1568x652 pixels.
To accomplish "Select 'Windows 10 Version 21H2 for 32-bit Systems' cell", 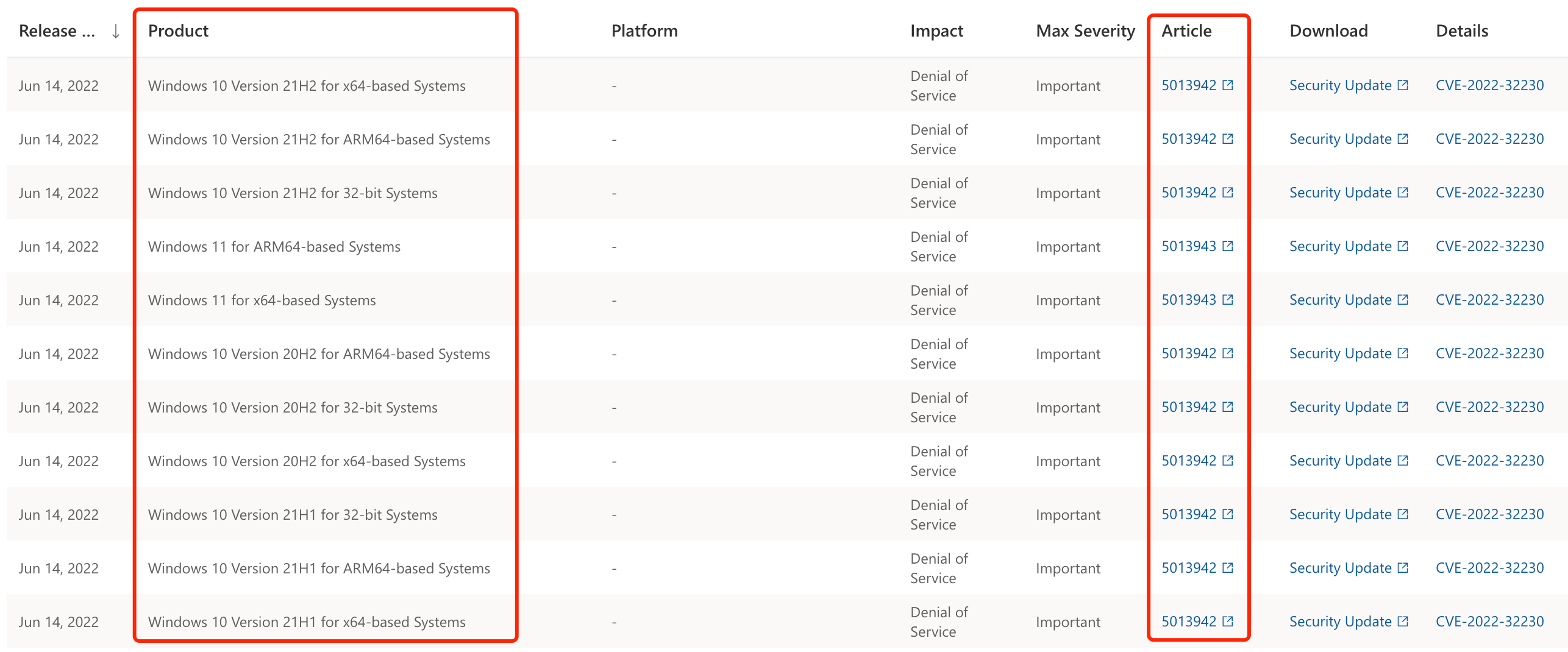I will (x=293, y=193).
